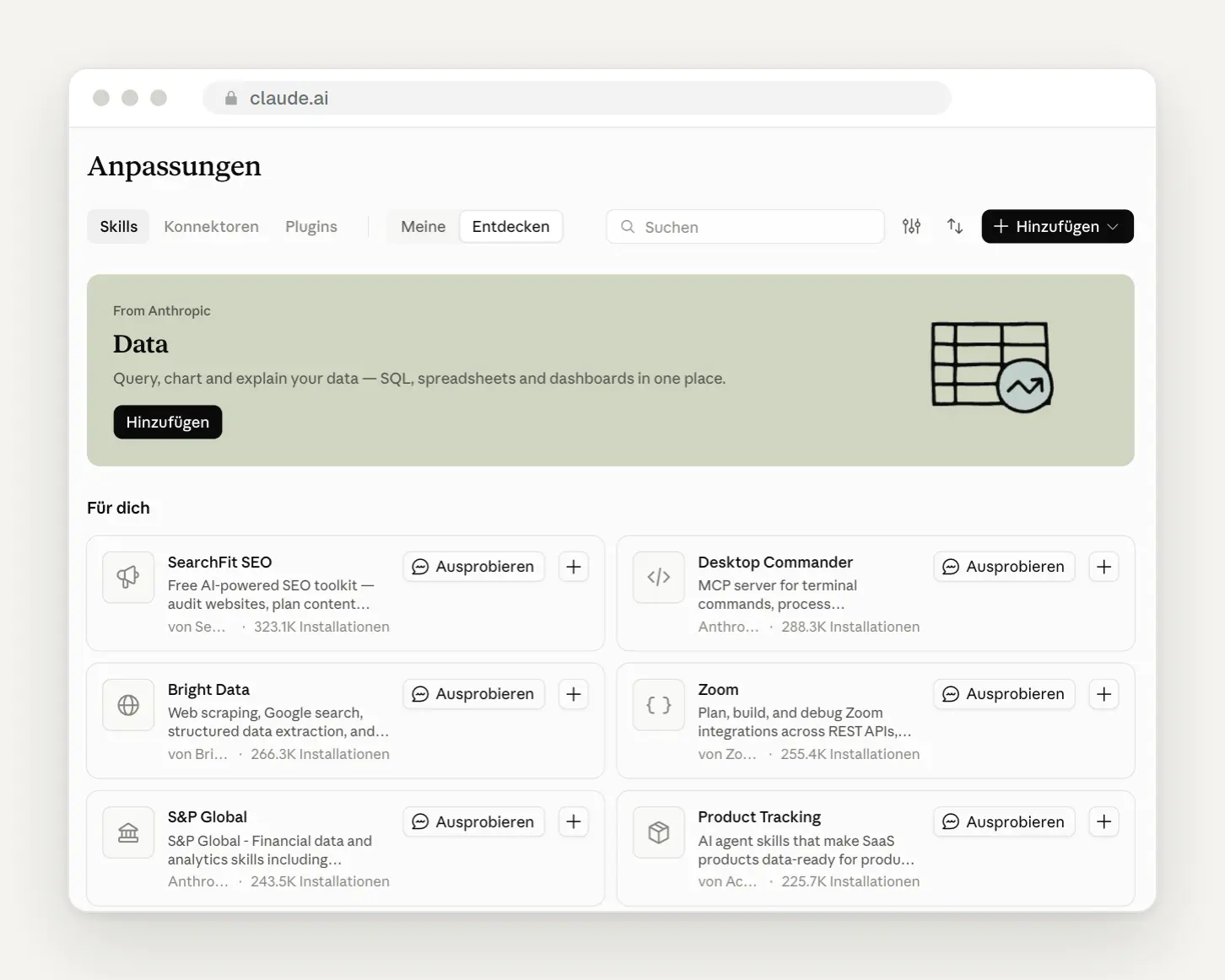
Task: Click the 255.4K Installationen count
Action: coord(850,754)
